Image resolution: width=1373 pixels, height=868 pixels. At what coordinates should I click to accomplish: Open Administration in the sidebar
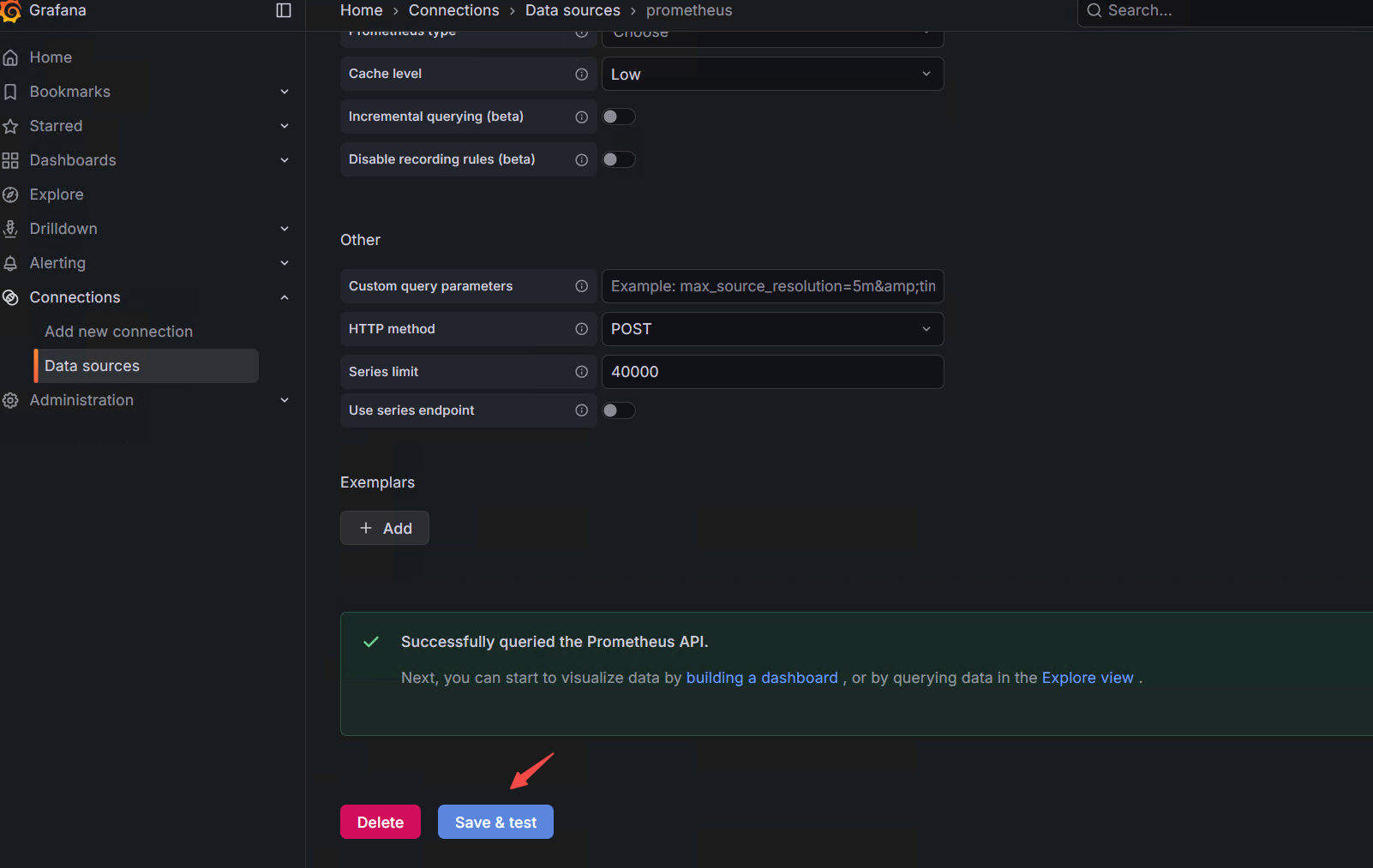(x=81, y=400)
